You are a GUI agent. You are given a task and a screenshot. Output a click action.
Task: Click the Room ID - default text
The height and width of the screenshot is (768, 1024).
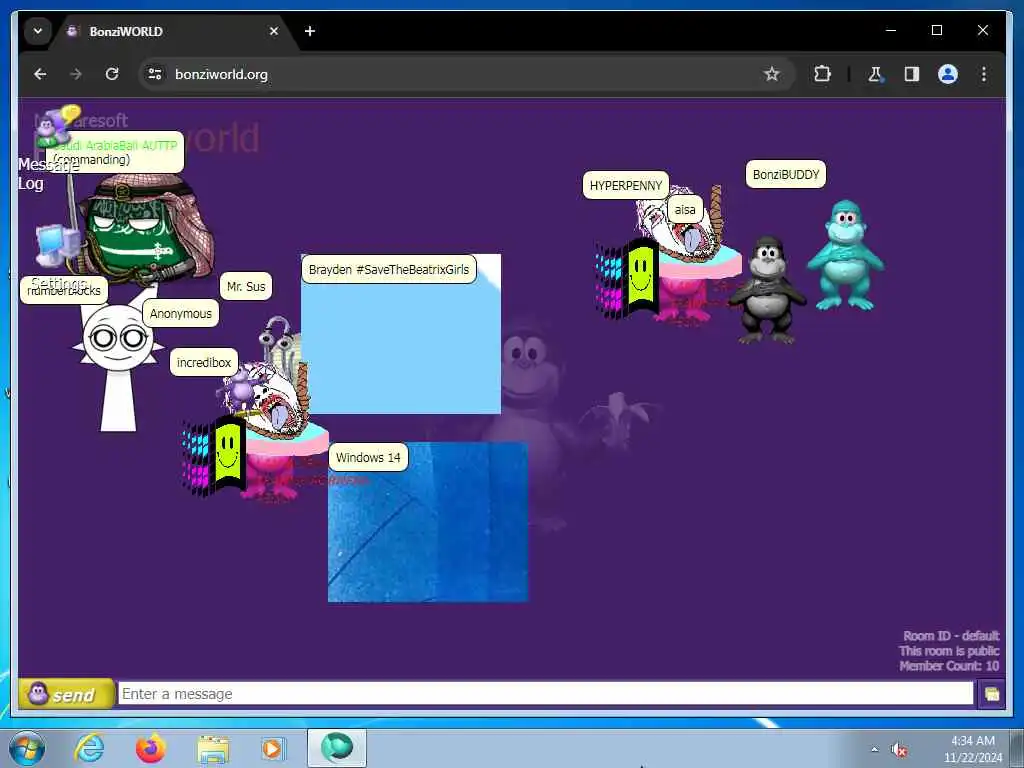951,635
